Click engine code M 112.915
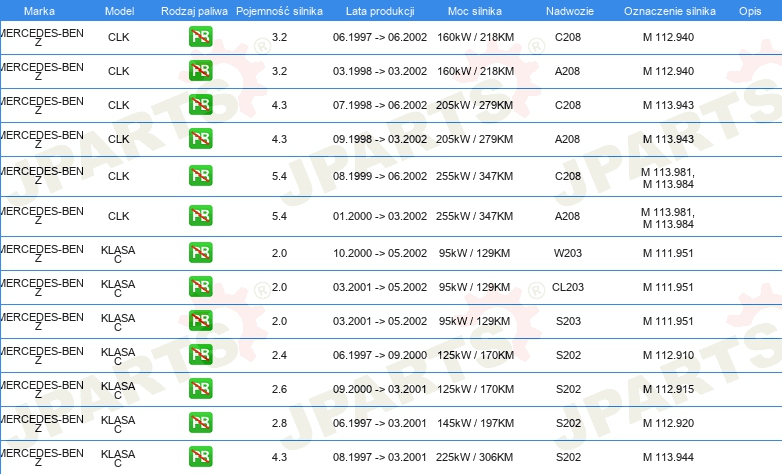 click(668, 389)
